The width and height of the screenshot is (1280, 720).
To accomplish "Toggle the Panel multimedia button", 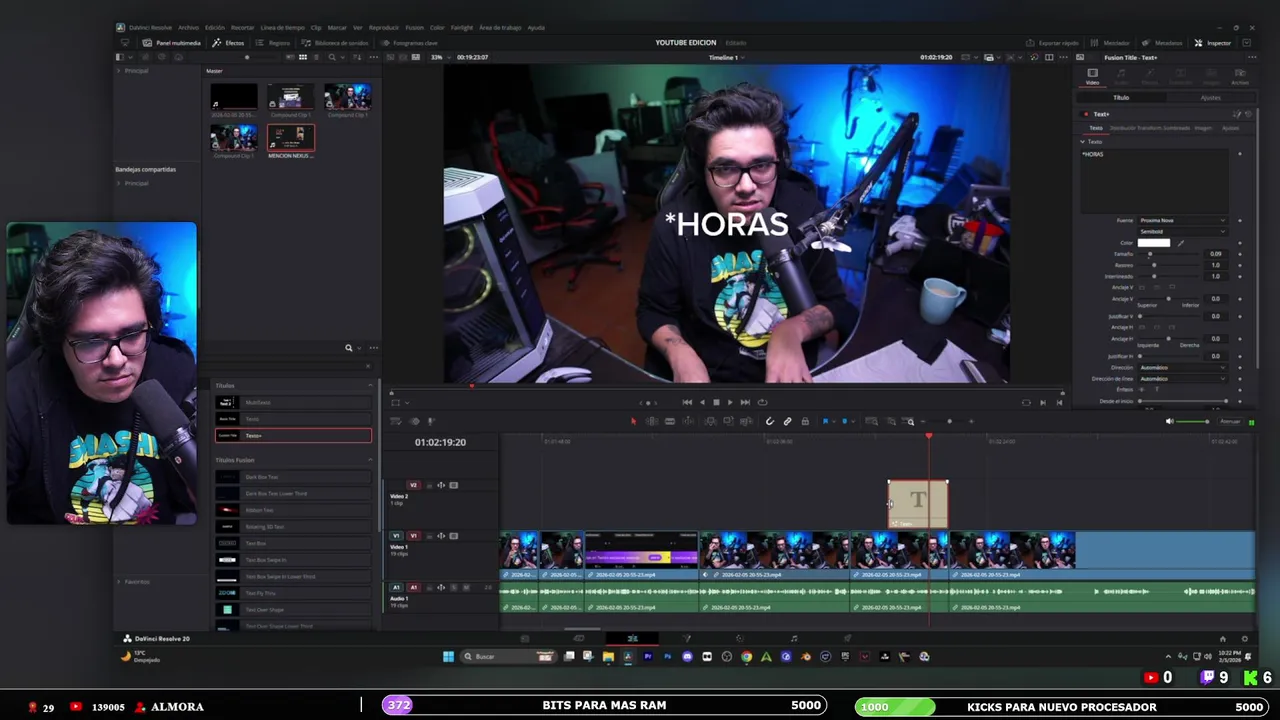I will [x=171, y=43].
